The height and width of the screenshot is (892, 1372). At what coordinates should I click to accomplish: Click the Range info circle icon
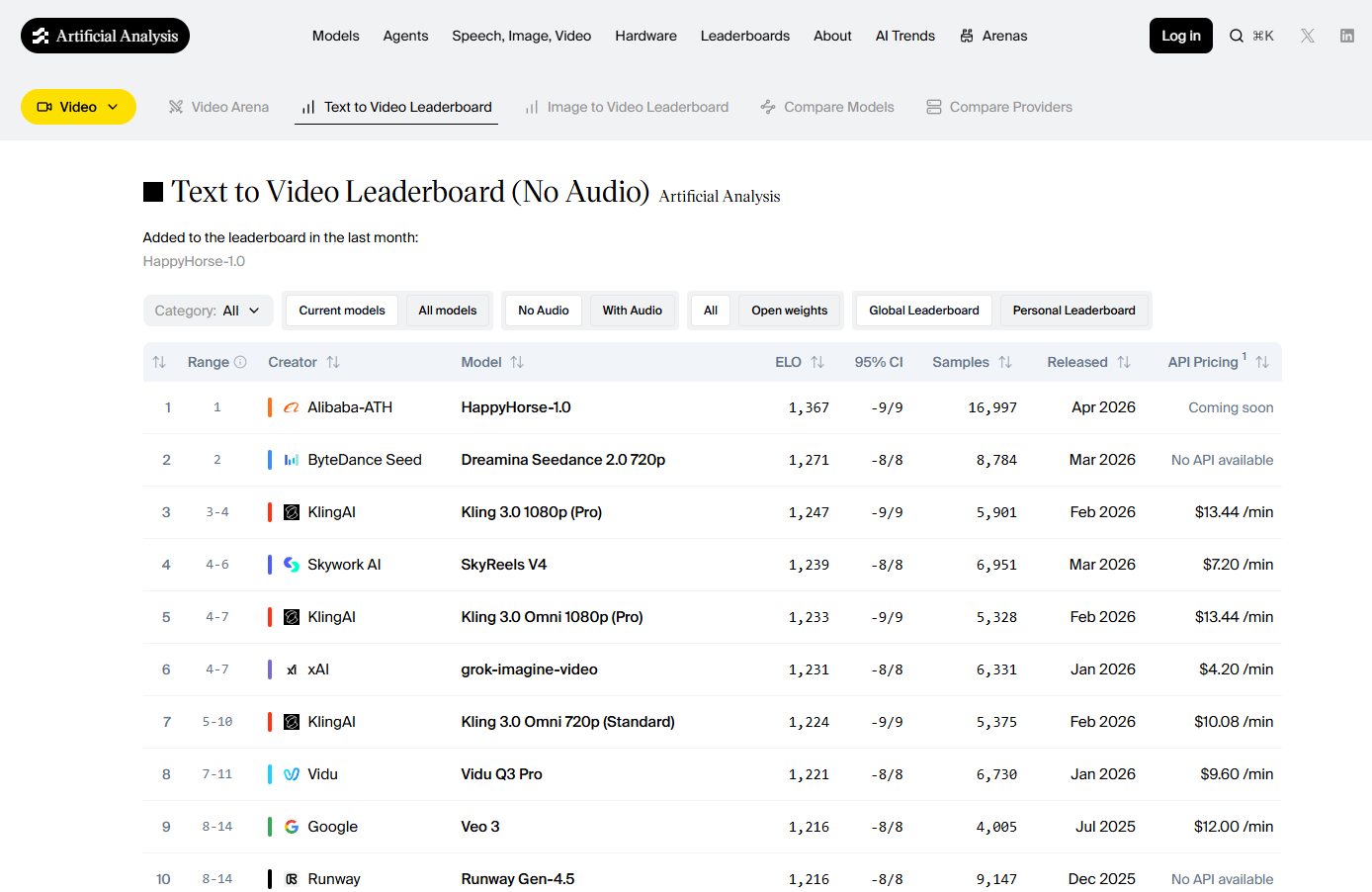click(x=240, y=362)
